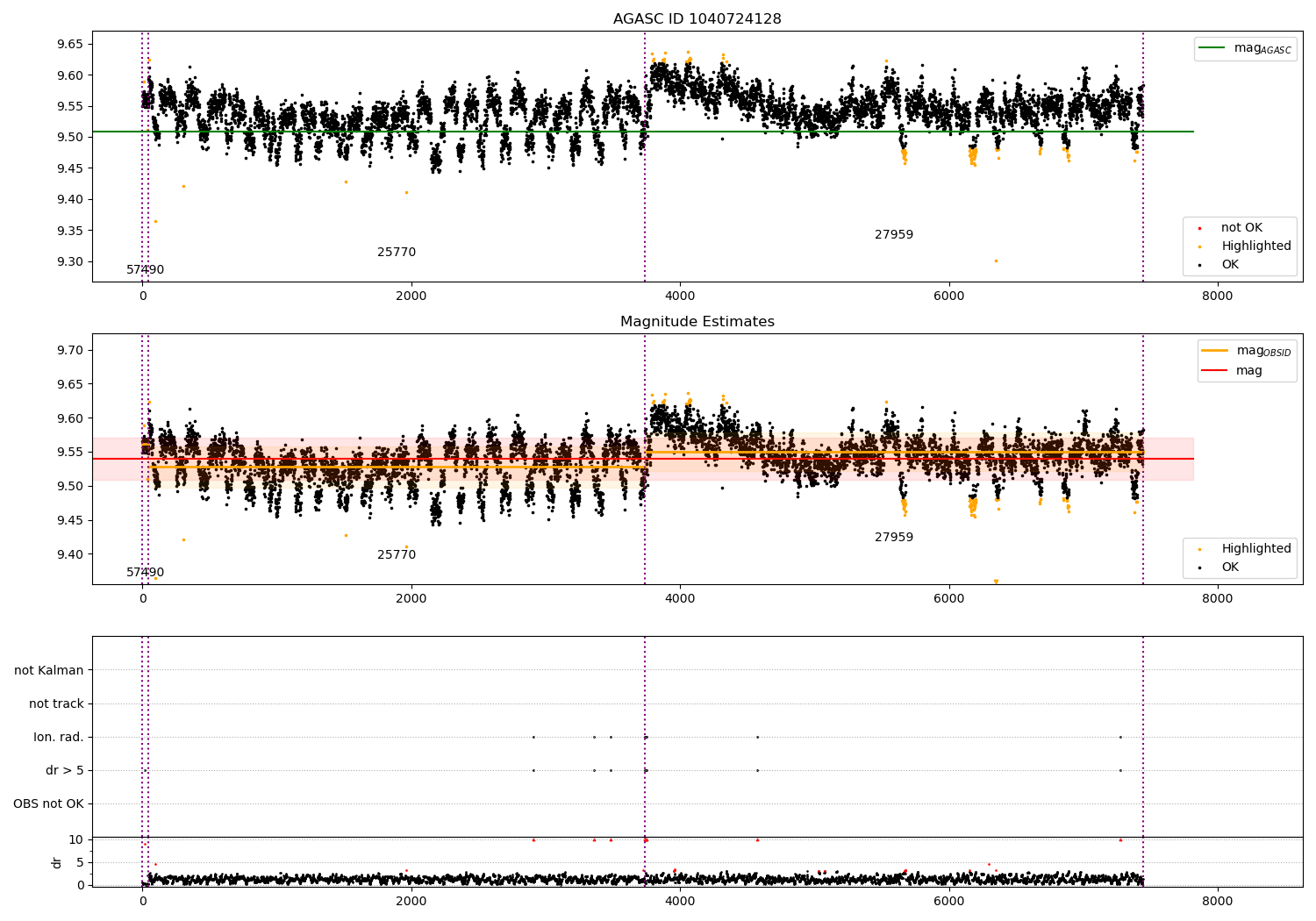Click the '9.70' tick on the middle plot
The image size is (1316, 921).
click(70, 350)
